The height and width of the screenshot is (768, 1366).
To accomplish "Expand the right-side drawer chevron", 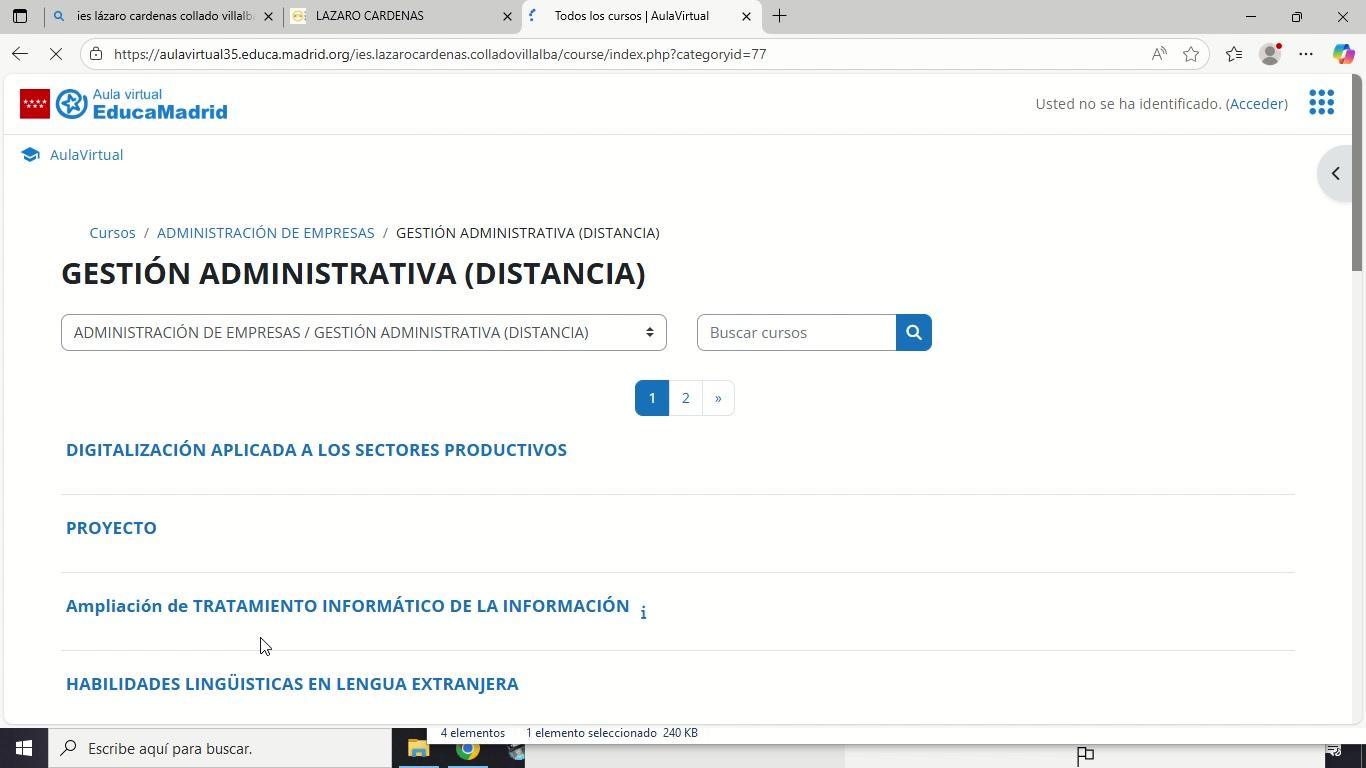I will (1336, 174).
